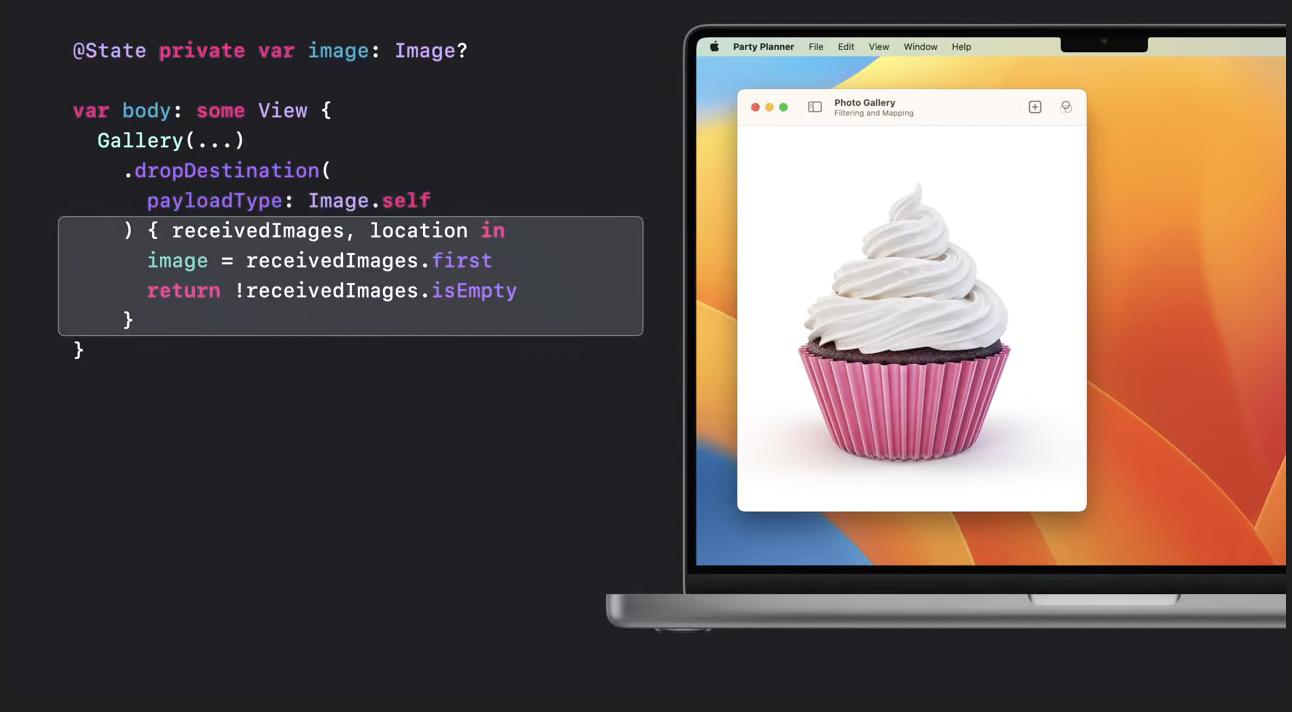Open the filters overlapping-circles icon
Screen dimensions: 1292x712
click(1066, 107)
